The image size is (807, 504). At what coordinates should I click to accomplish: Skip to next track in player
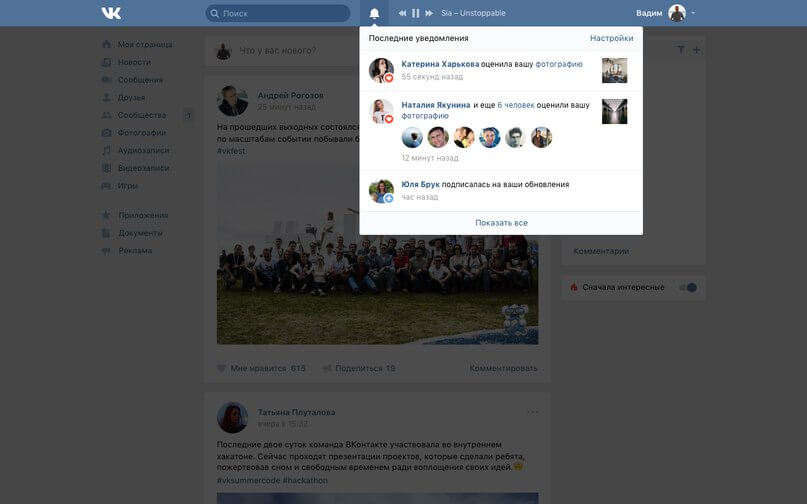tap(429, 13)
